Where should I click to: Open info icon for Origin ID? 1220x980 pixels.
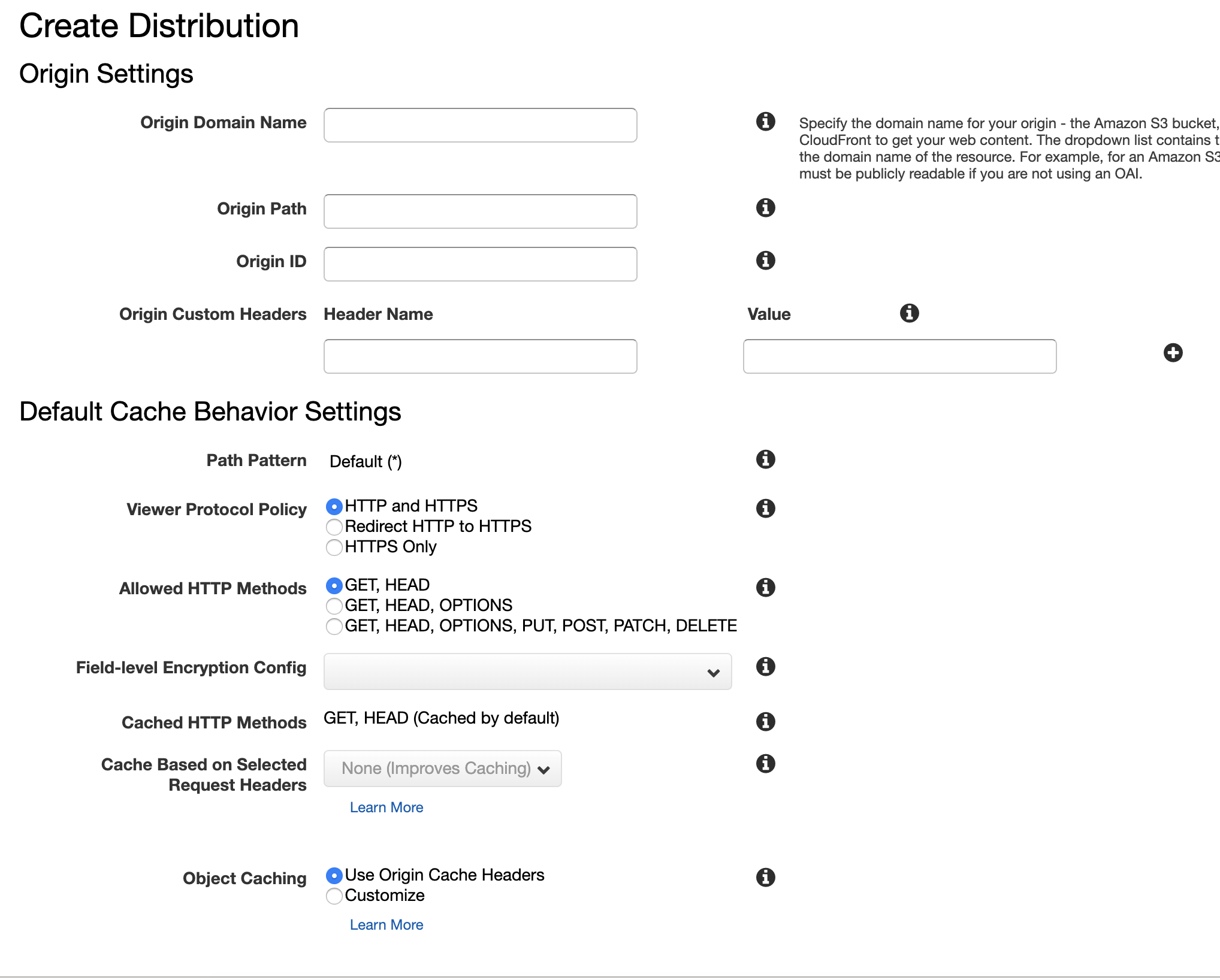[765, 261]
